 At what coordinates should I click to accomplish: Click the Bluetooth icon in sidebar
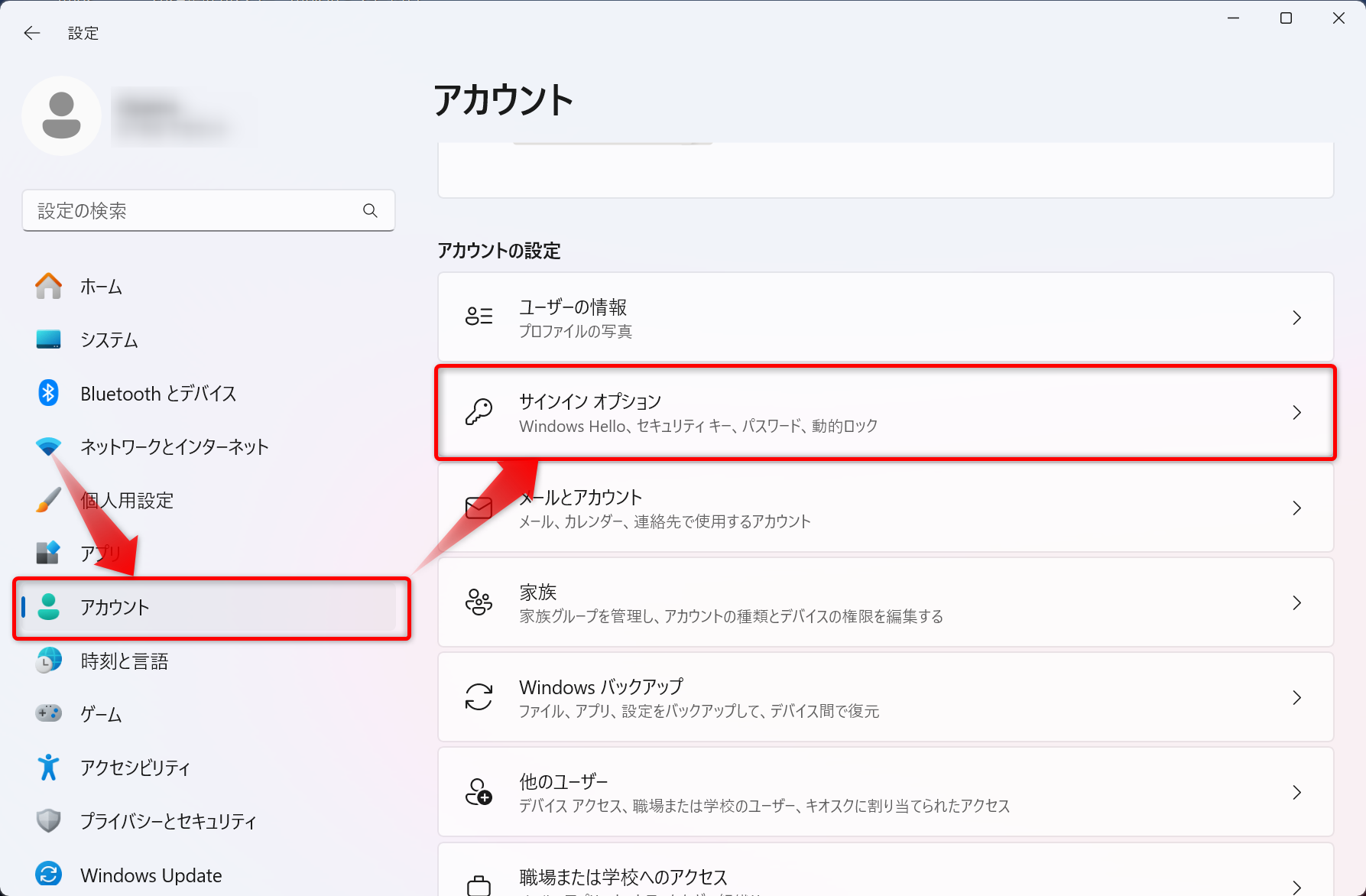48,393
